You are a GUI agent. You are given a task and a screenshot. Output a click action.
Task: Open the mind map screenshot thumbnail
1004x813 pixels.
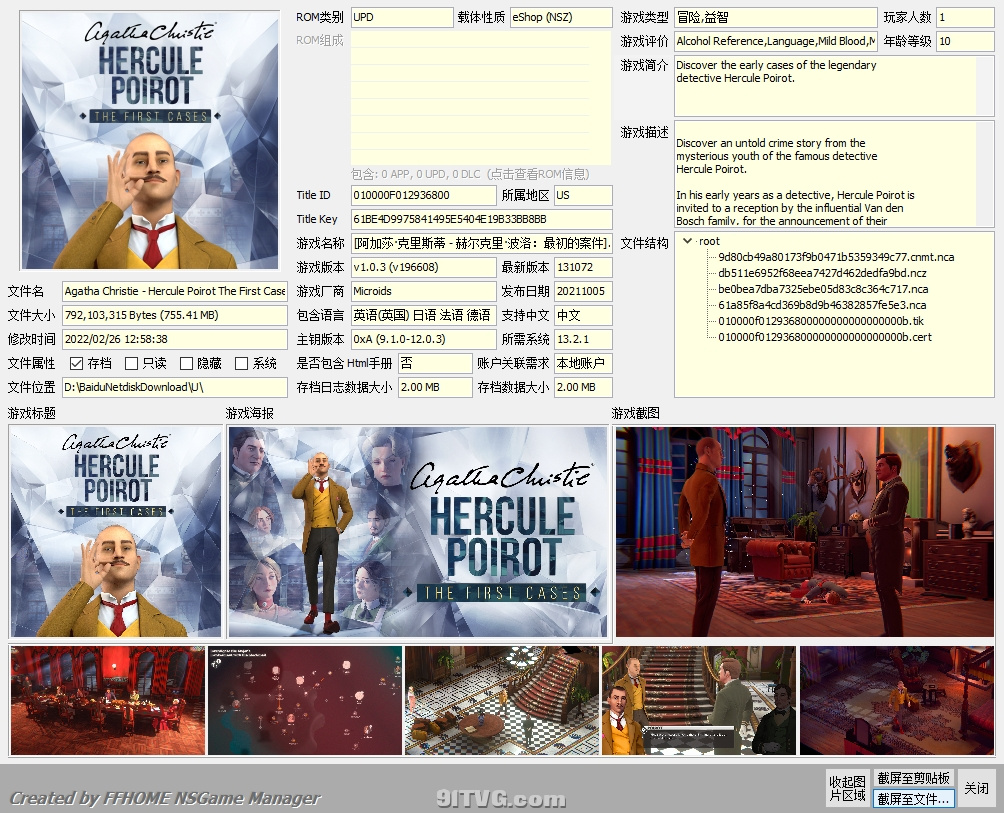click(x=304, y=700)
